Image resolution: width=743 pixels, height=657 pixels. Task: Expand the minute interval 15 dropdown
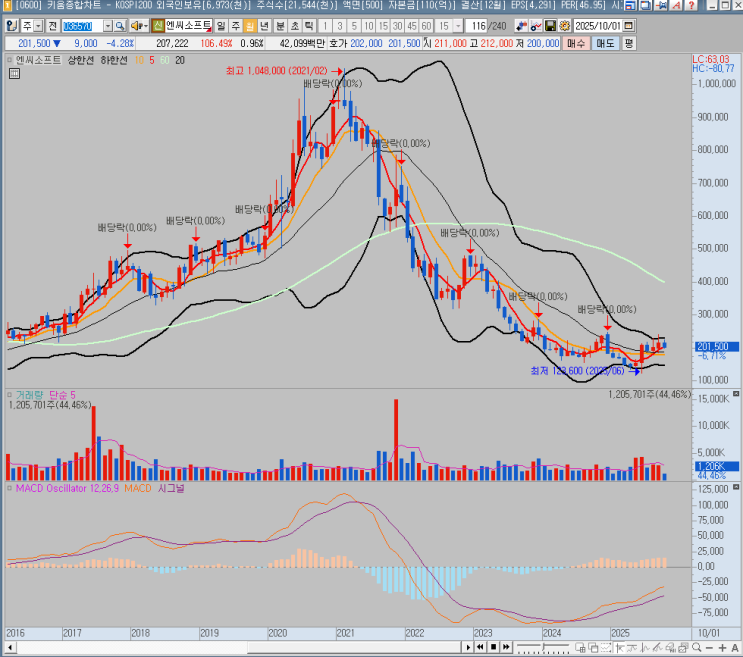click(x=458, y=26)
